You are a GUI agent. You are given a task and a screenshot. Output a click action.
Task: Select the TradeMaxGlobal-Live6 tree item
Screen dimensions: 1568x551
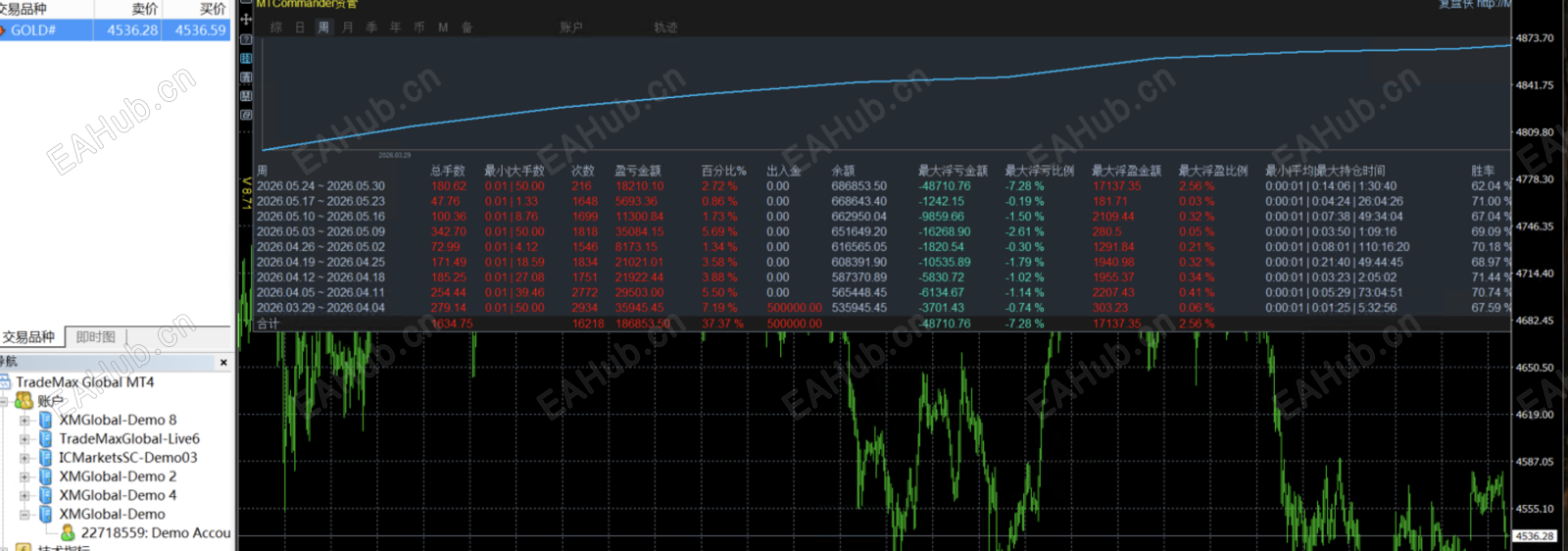(129, 438)
